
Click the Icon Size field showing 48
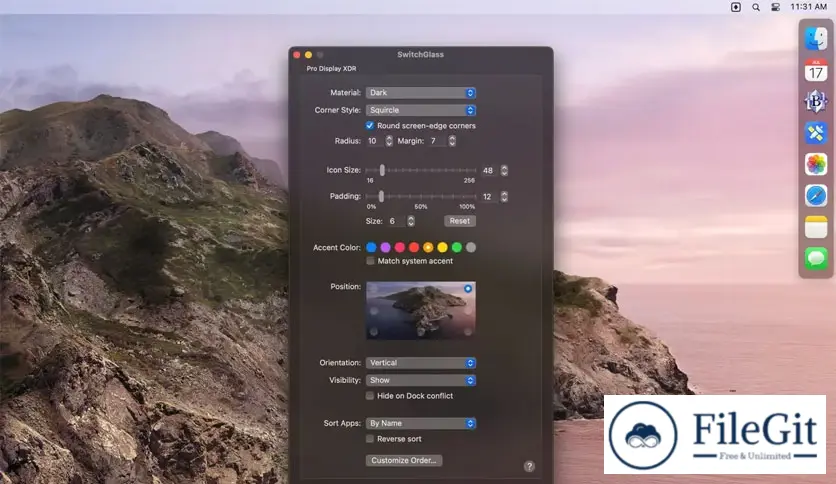point(489,171)
